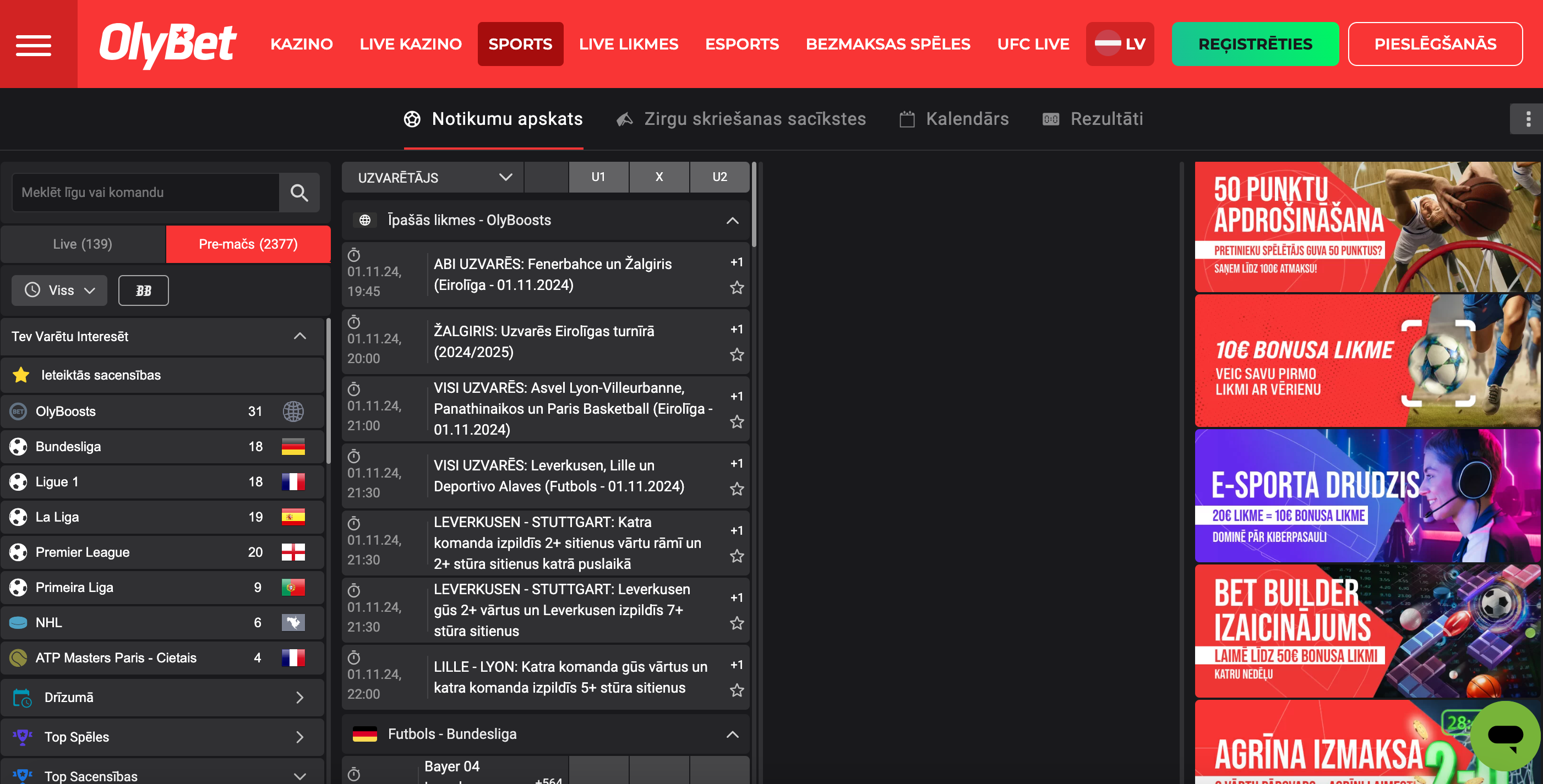Open the bet builder BB icon button
Image resolution: width=1543 pixels, height=784 pixels.
tap(144, 290)
